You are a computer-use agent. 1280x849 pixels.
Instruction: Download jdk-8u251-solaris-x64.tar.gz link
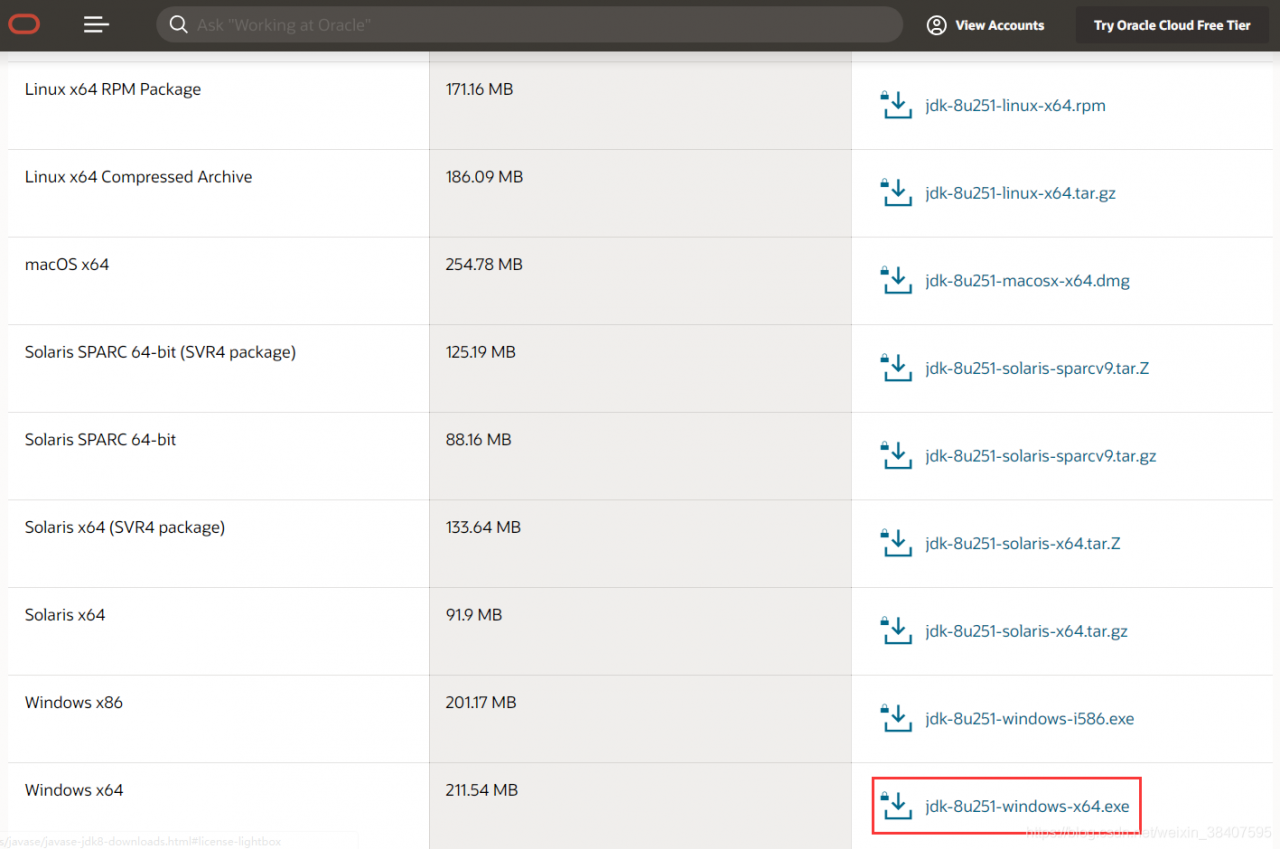tap(1026, 631)
